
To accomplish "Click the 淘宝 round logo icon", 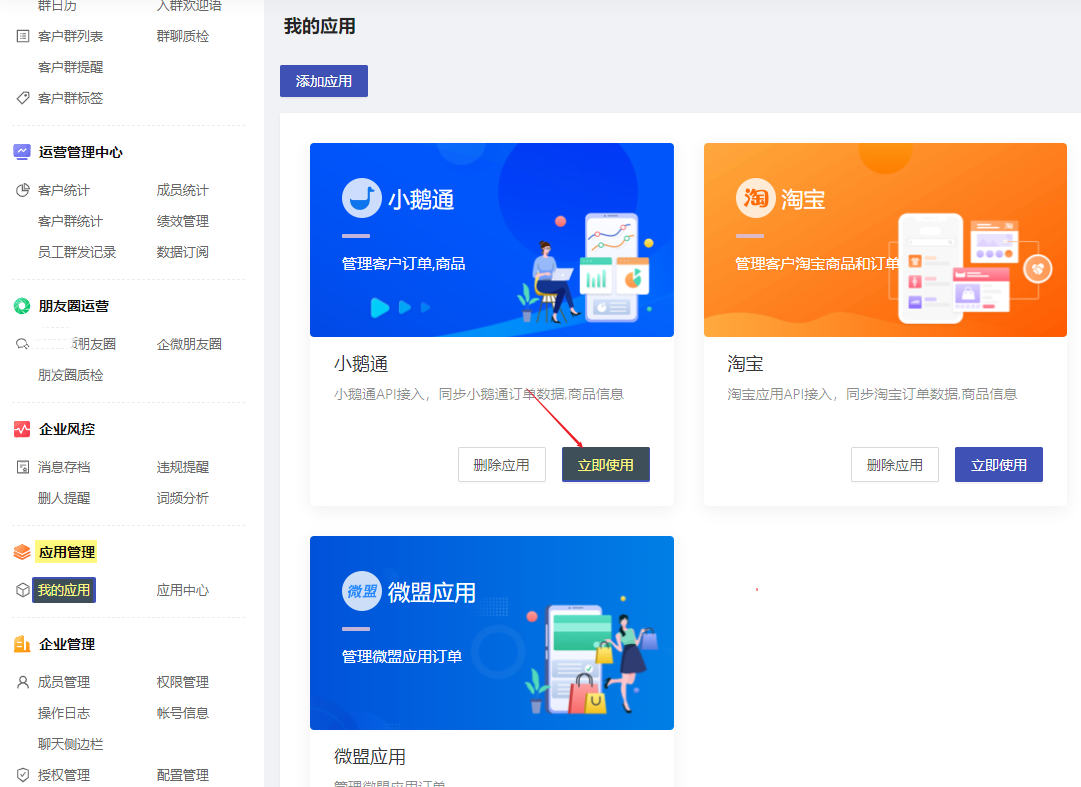I will (x=756, y=198).
